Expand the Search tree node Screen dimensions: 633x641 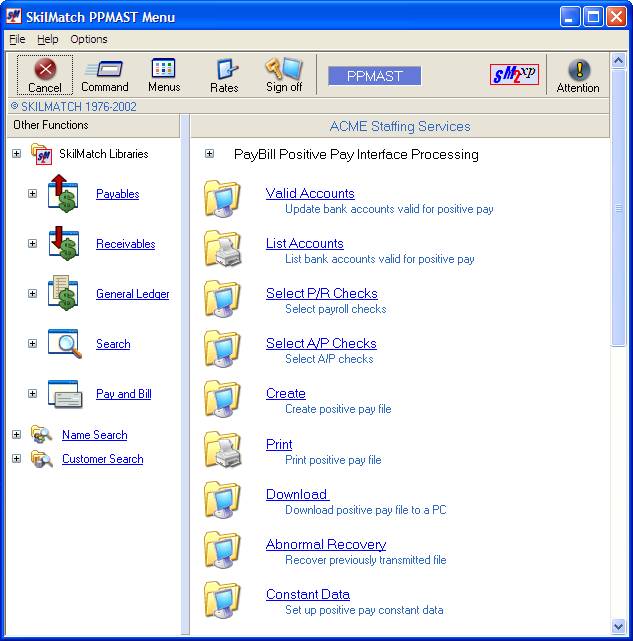32,343
